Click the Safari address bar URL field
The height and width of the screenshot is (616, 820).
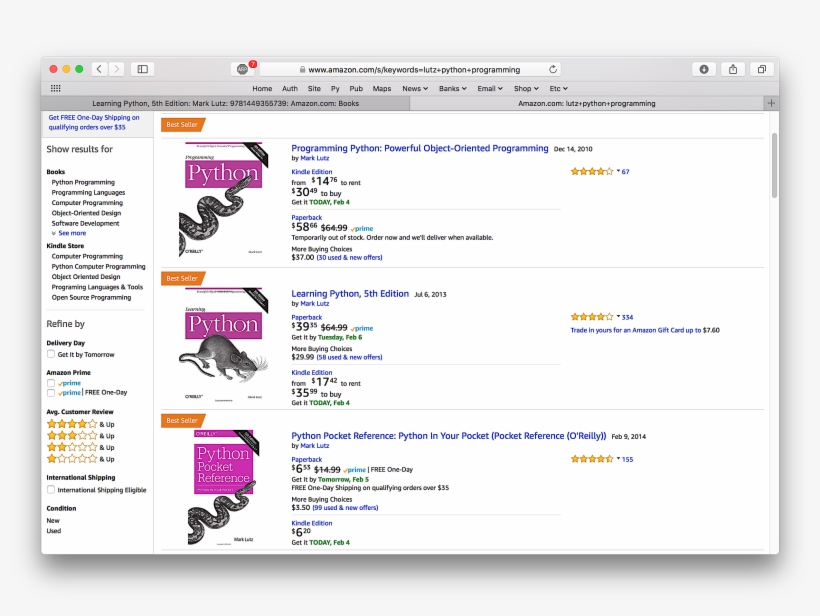pos(410,69)
